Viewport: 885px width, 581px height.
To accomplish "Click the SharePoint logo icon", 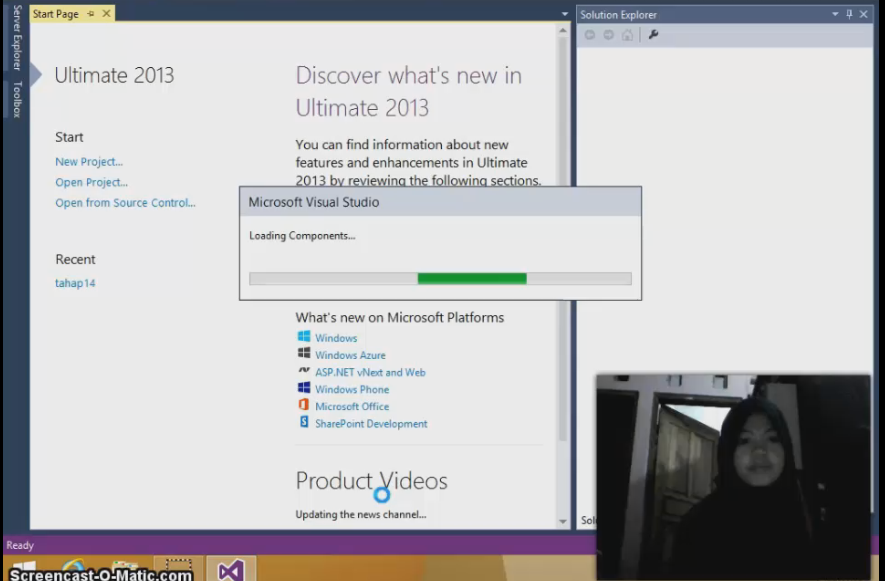I will tap(304, 422).
